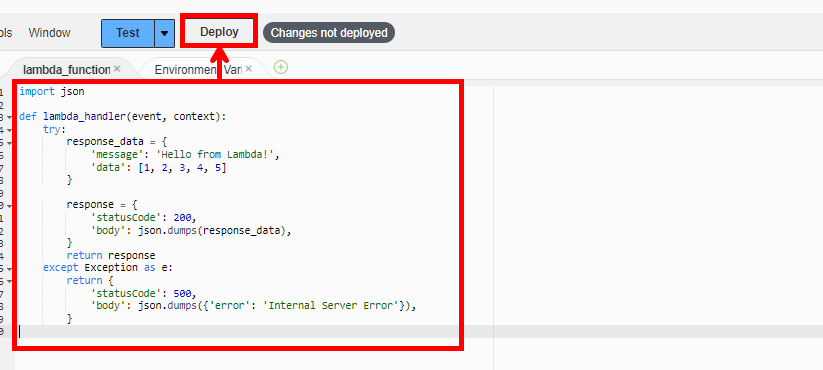Collapse the except block fold arrow
The height and width of the screenshot is (370, 823).
9,268
